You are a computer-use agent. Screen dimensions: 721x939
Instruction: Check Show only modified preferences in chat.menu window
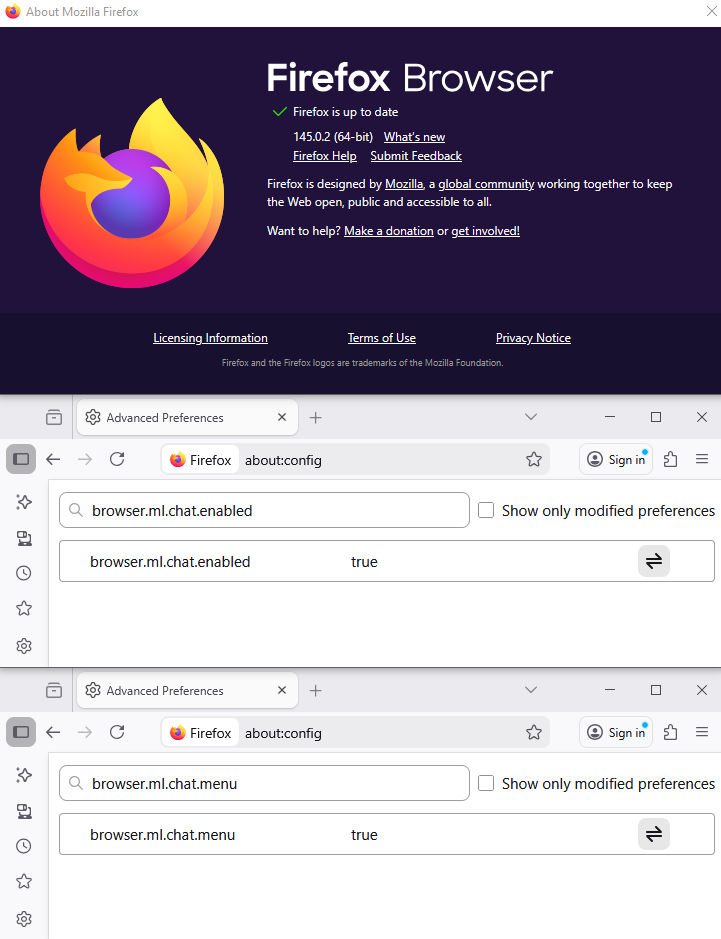[x=486, y=783]
